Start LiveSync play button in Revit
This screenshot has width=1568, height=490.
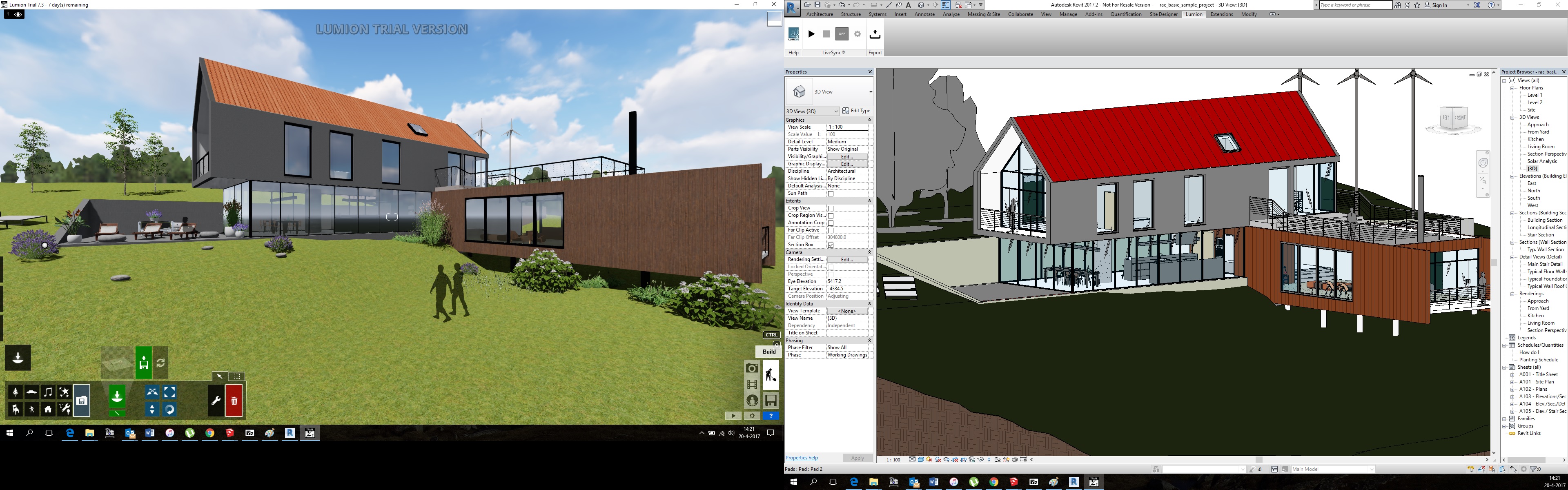[x=811, y=34]
